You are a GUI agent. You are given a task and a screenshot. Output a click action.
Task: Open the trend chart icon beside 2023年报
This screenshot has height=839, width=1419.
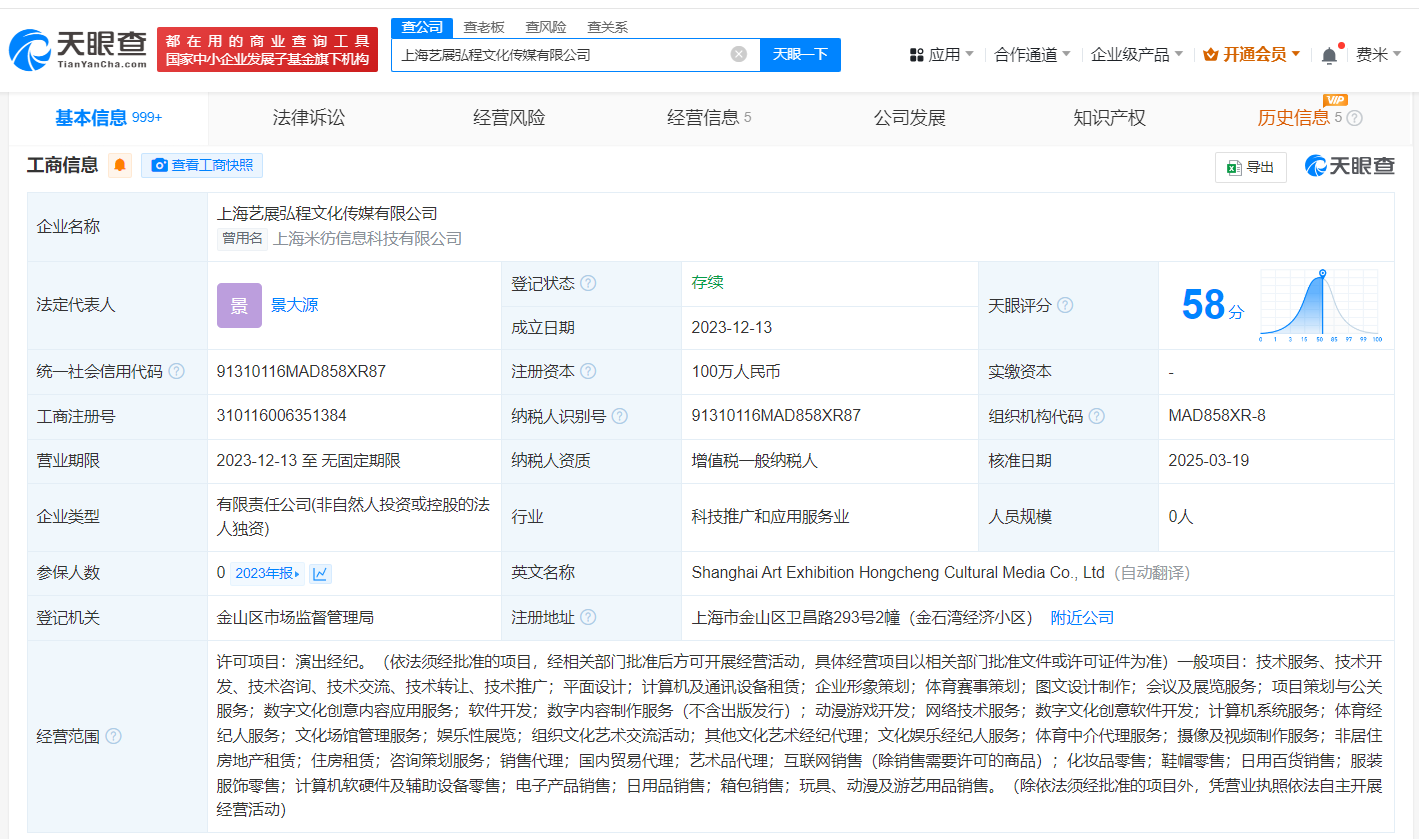(320, 573)
